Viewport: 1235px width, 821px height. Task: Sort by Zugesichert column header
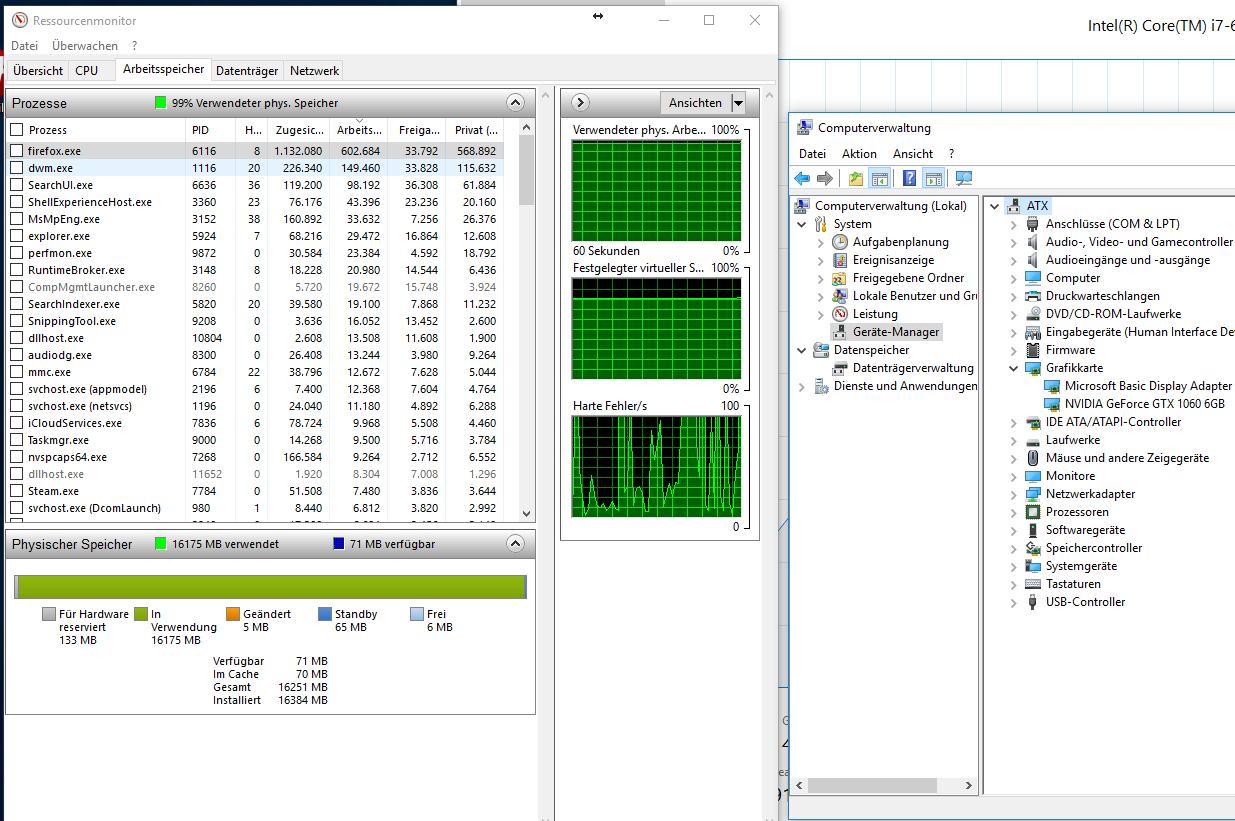tap(297, 130)
